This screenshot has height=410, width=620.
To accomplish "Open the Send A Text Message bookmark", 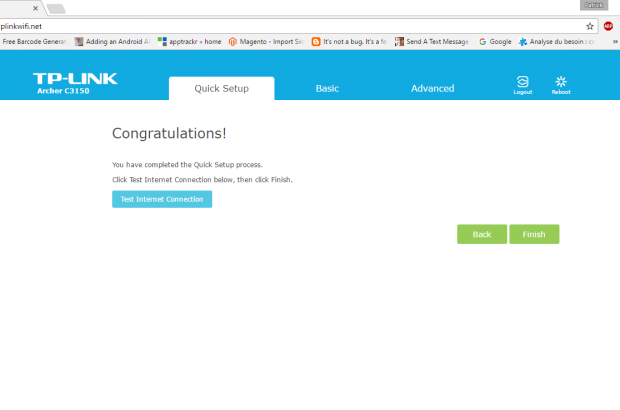I will coord(432,42).
